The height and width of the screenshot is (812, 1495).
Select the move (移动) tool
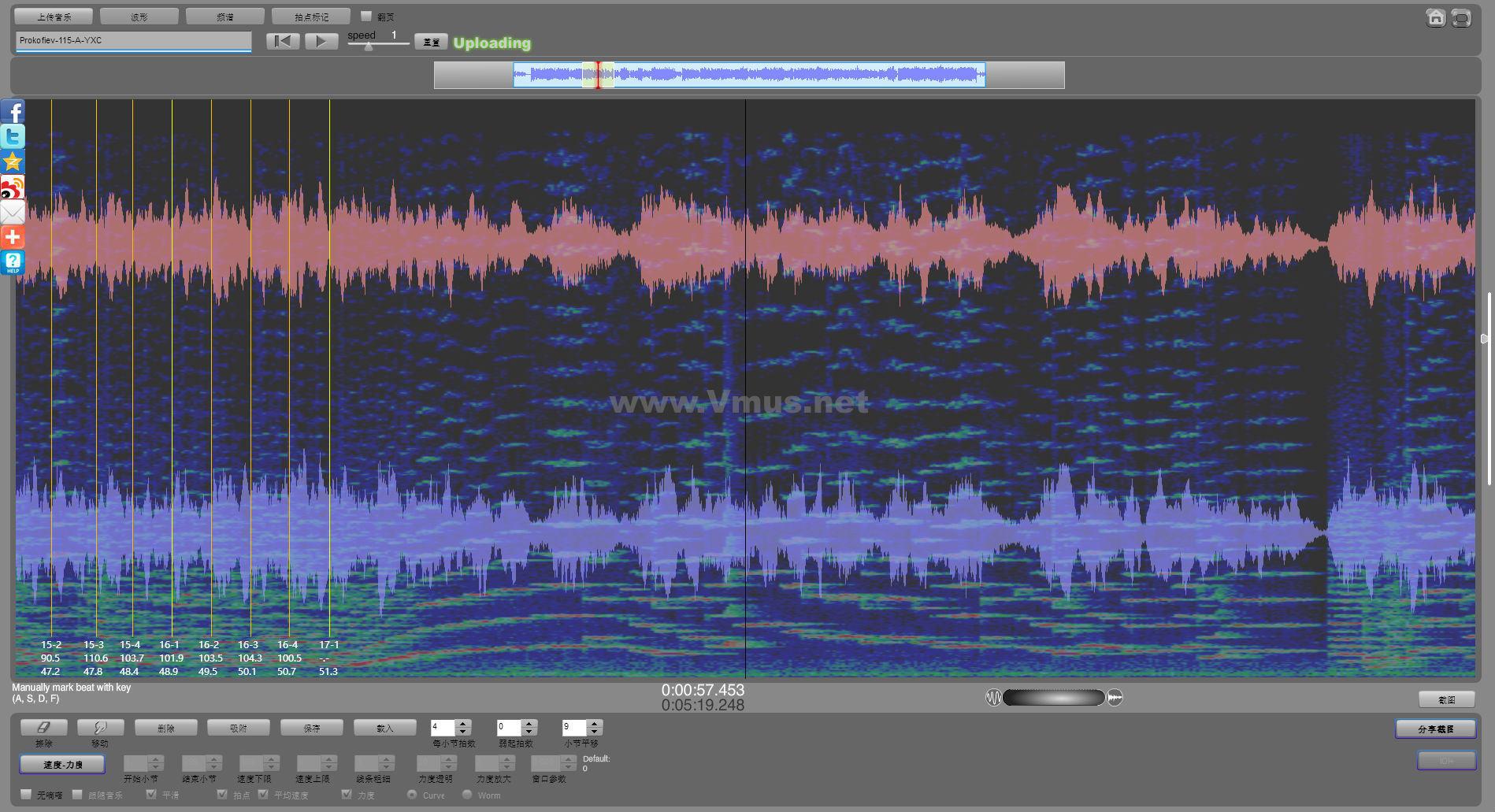(100, 728)
